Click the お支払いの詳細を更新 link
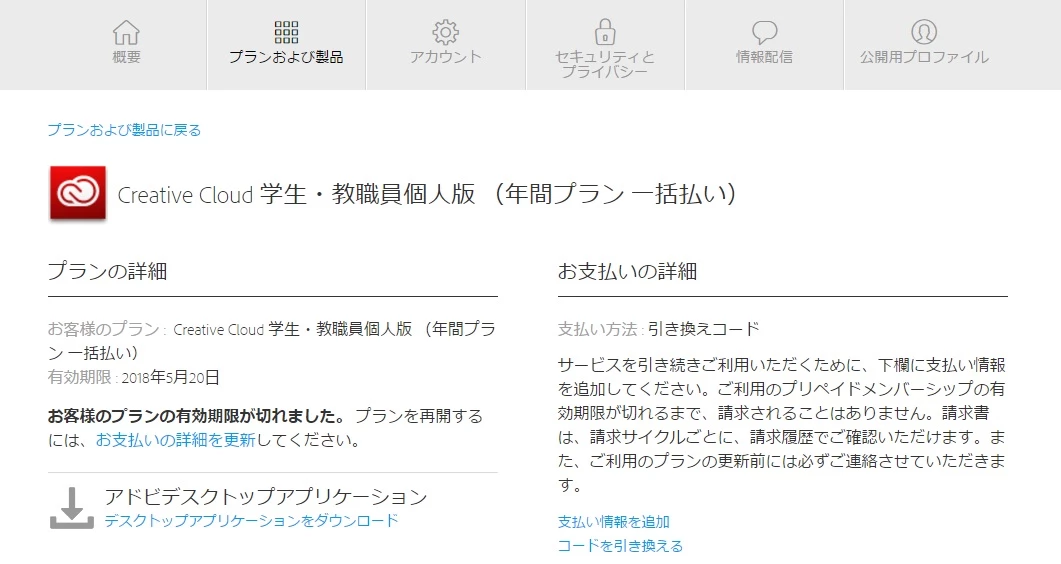The image size is (1061, 564). click(x=175, y=440)
